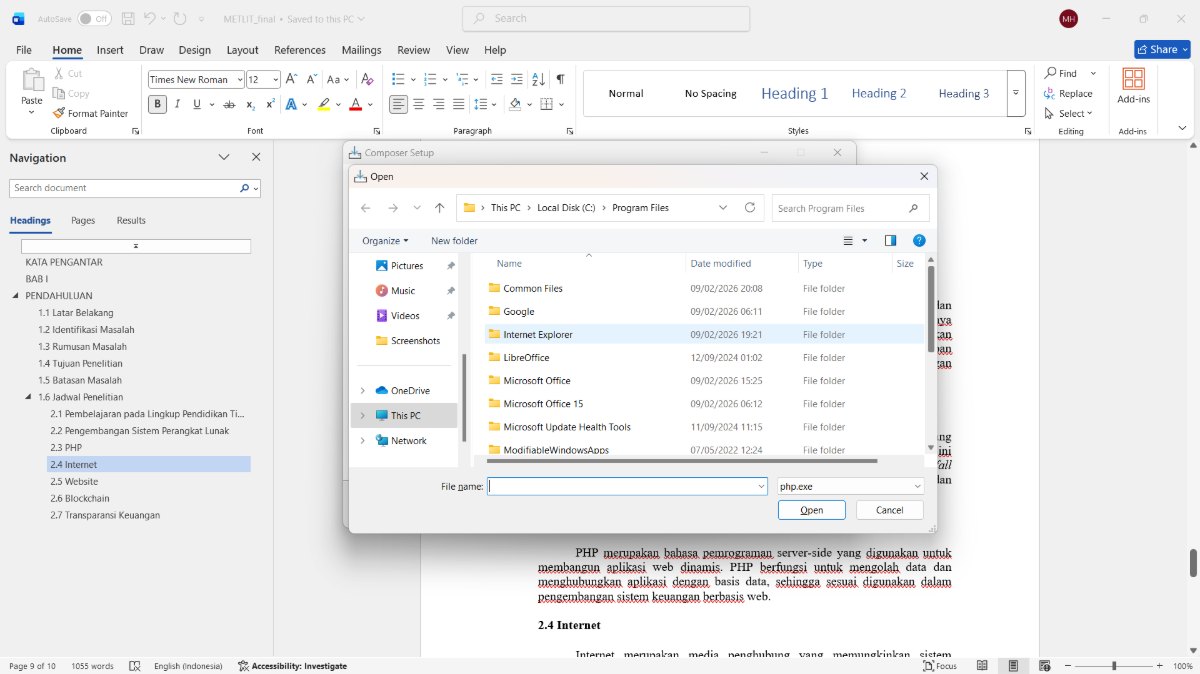This screenshot has height=674, width=1200.
Task: Click New folder in Open dialog
Action: point(454,241)
